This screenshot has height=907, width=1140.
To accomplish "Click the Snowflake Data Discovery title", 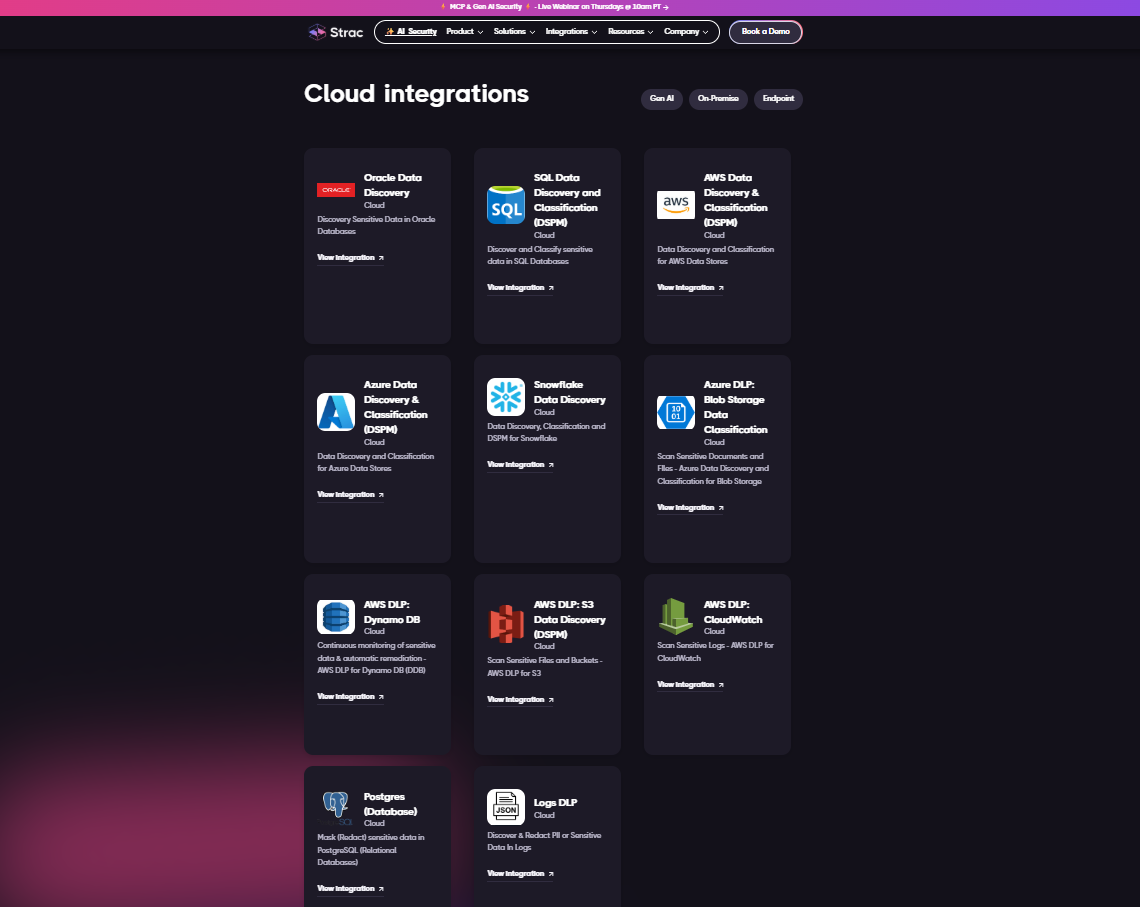I will pos(569,392).
